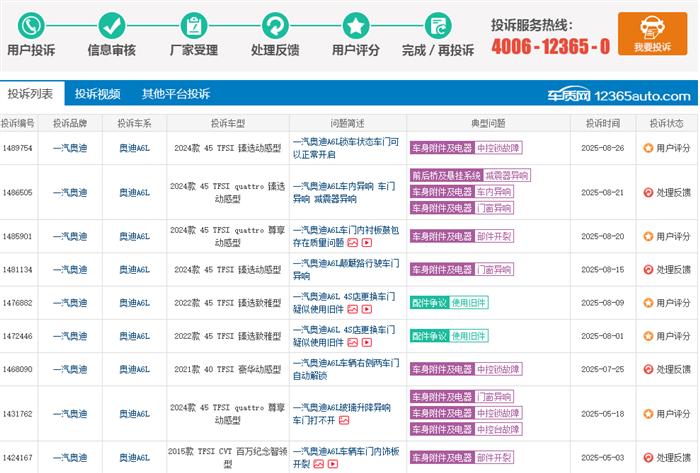Image resolution: width=700 pixels, height=473 pixels.
Task: Click 一汽奥迪 brand link in row 1481134
Action: (69, 269)
